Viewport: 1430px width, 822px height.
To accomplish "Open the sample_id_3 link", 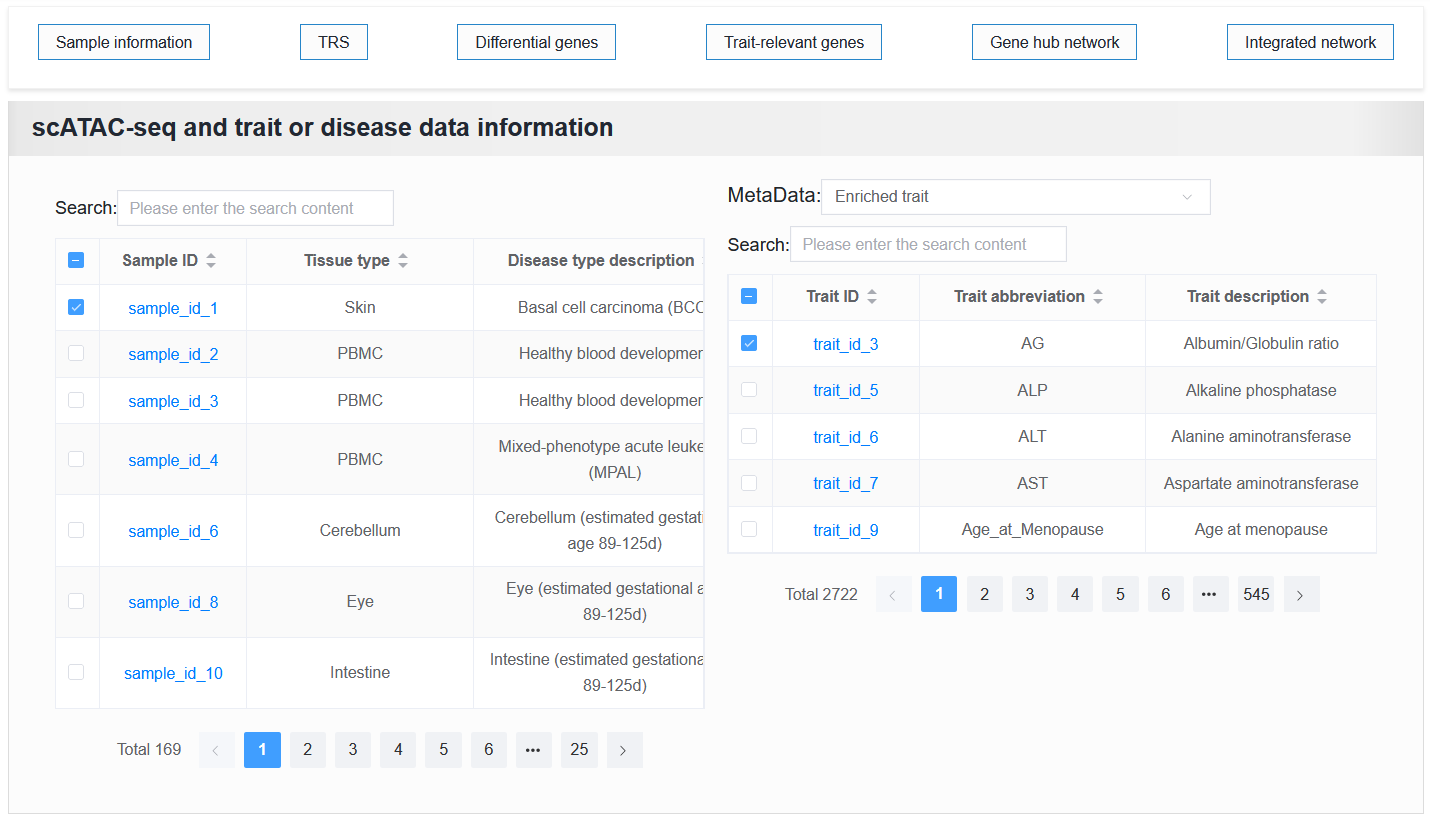I will click(x=173, y=401).
